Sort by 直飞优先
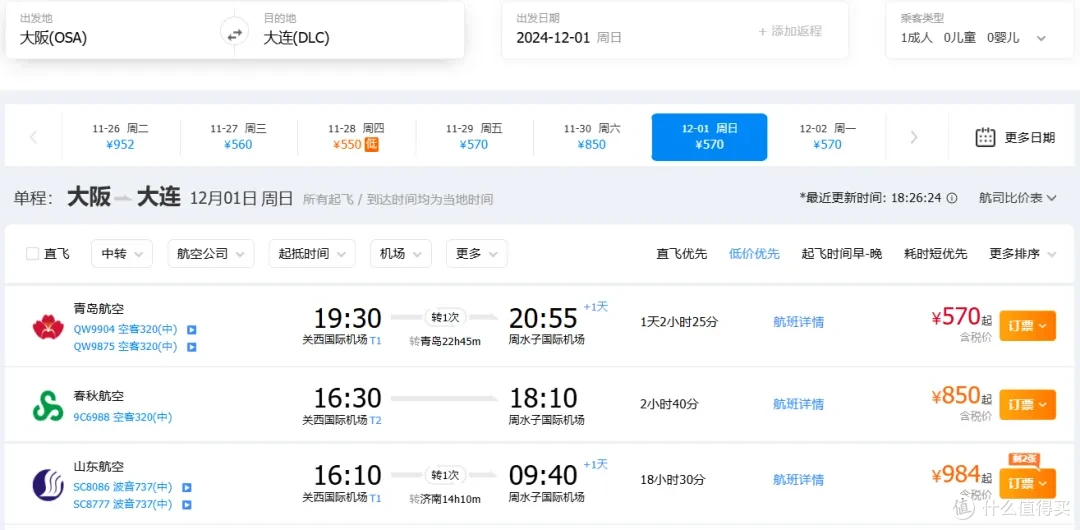Image resolution: width=1080 pixels, height=530 pixels. [x=681, y=254]
